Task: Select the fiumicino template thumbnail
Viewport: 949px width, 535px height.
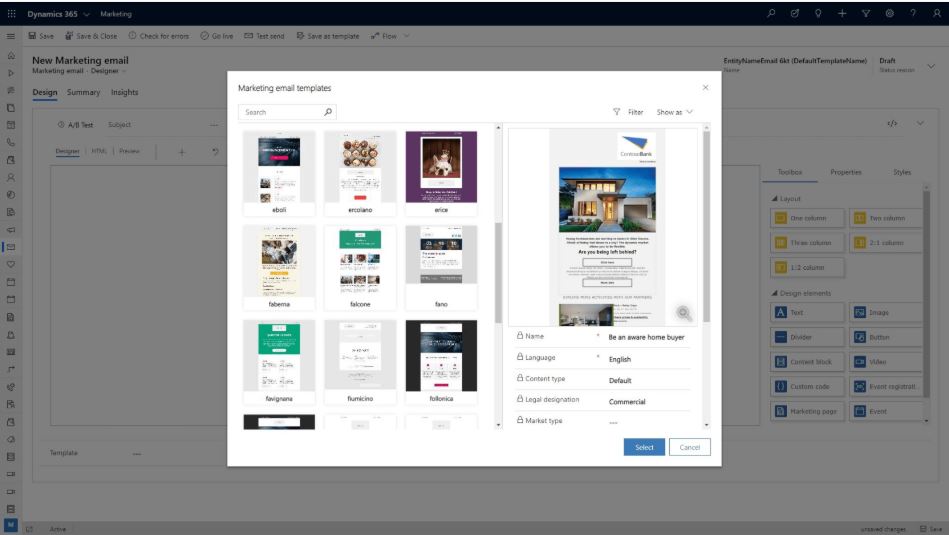Action: (360, 361)
